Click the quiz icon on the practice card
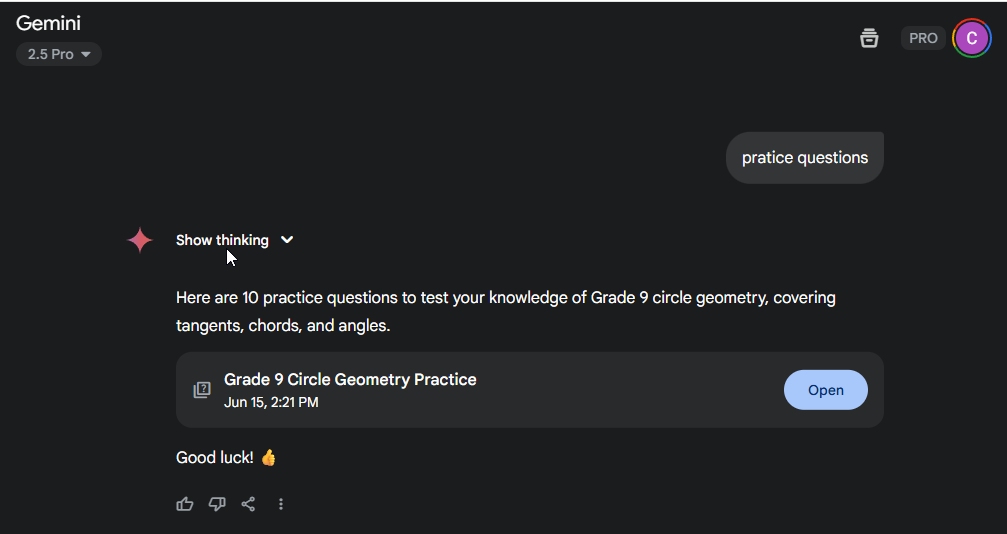The image size is (1007, 534). 202,390
